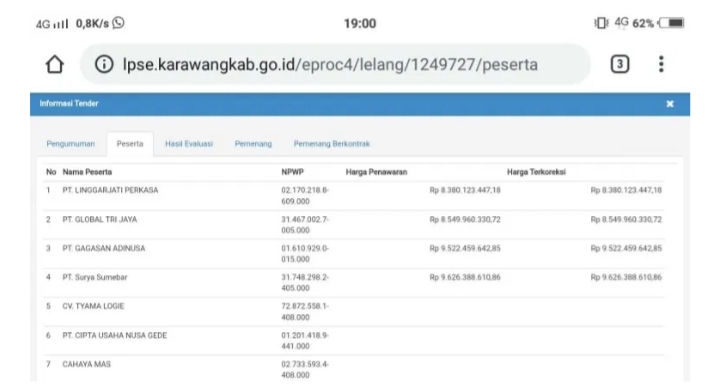This screenshot has height=386, width=718.
Task: Tap the vibrate mode status icon
Action: pyautogui.click(x=601, y=23)
